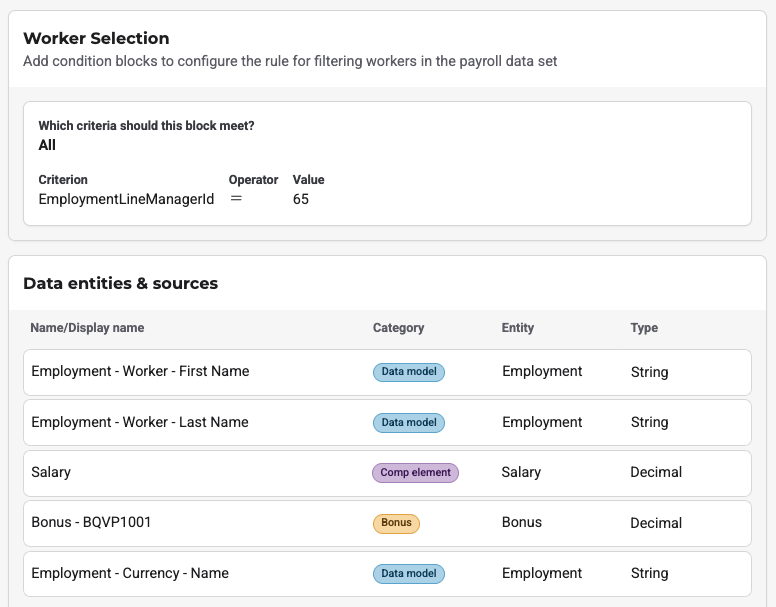Open the Bonus - BQVP1001 row
This screenshot has width=776, height=607.
point(91,522)
